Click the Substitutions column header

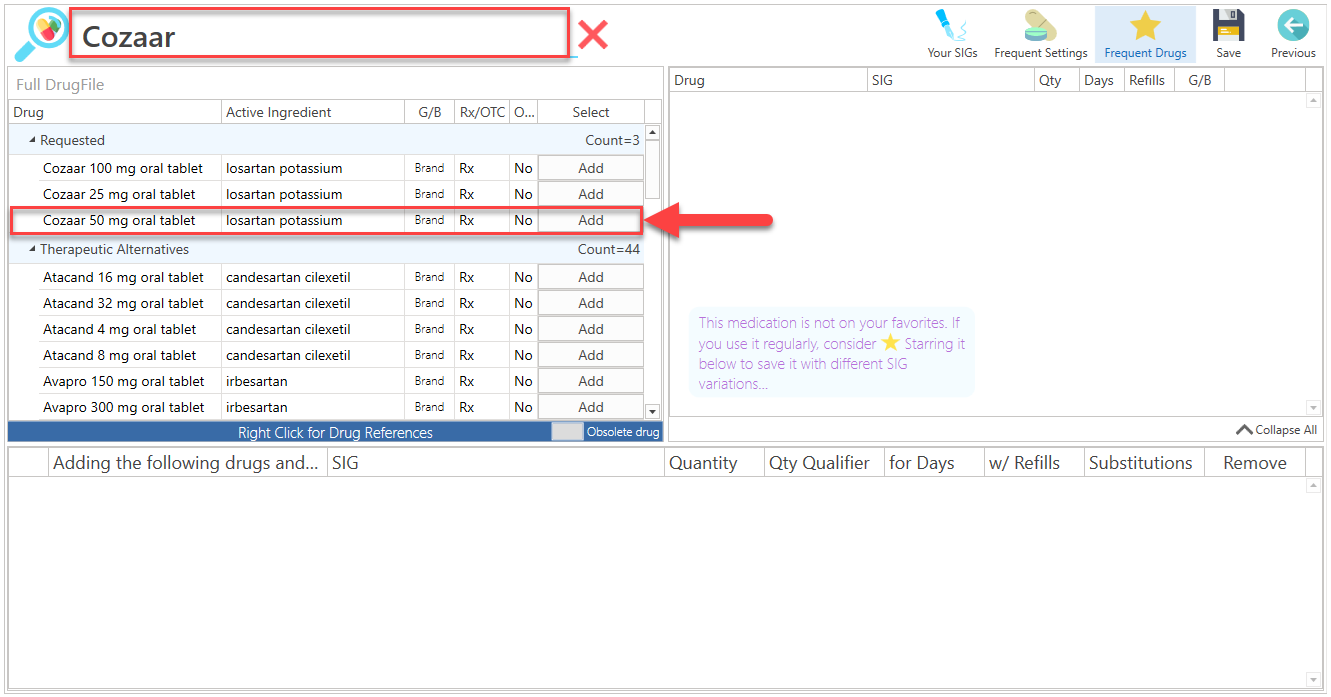pos(1144,463)
